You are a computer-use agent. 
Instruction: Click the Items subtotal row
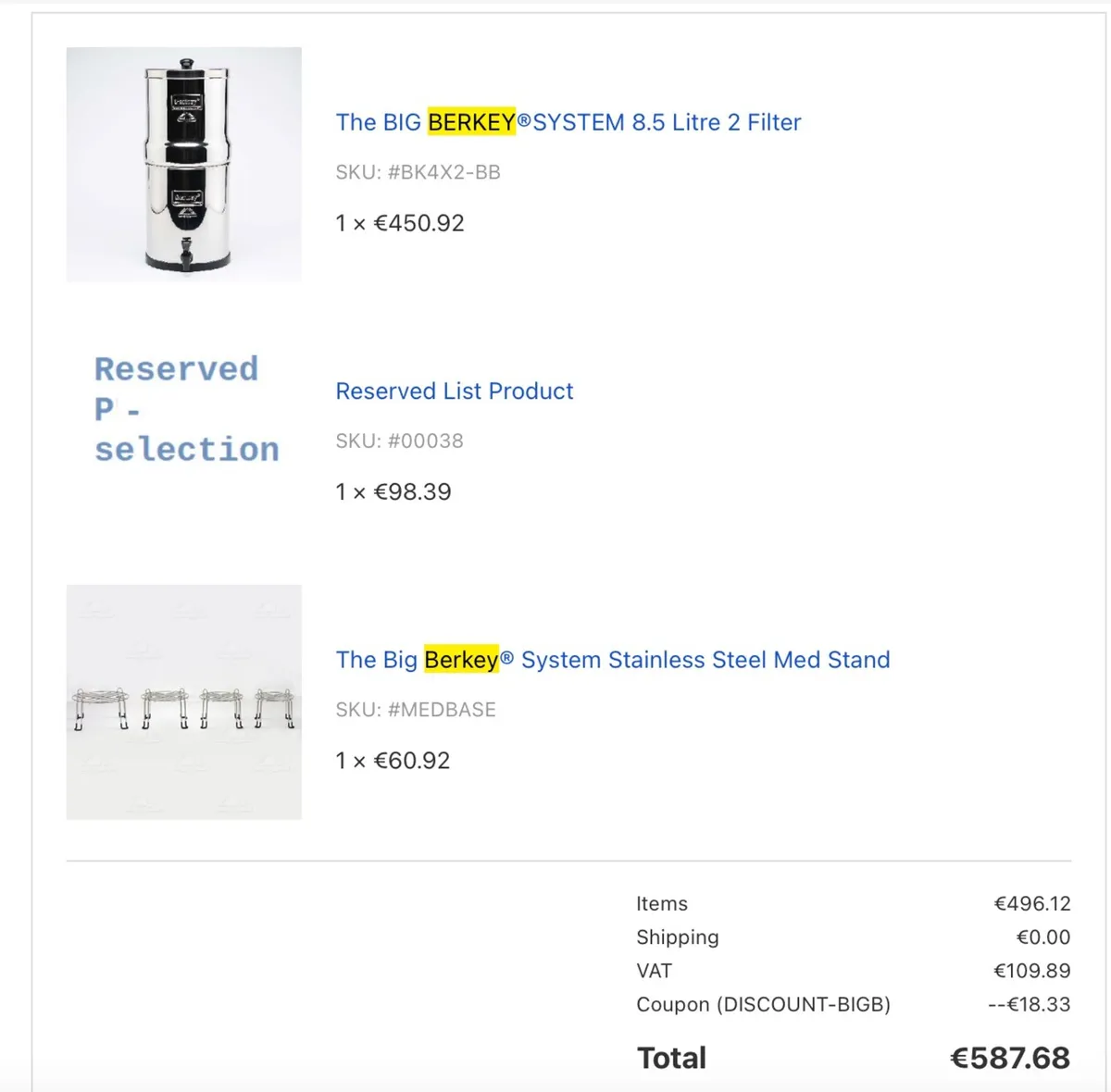coord(852,903)
